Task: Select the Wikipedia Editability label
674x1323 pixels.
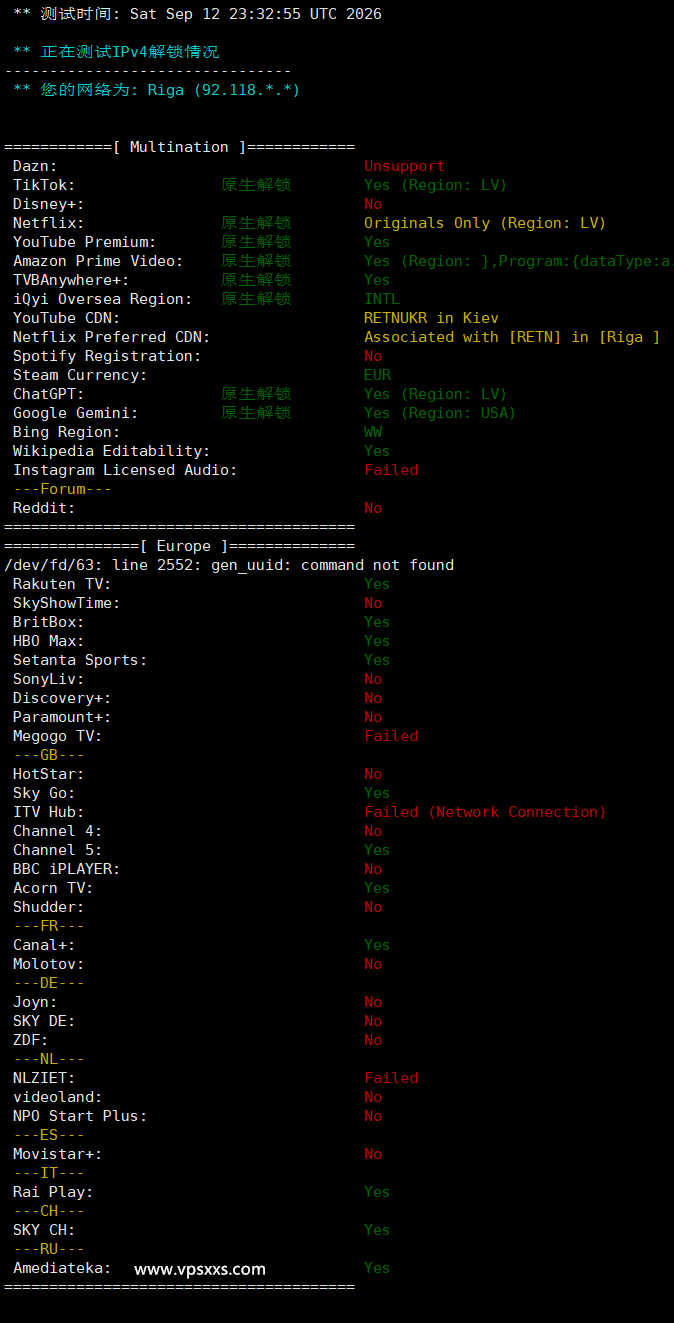Action: pyautogui.click(x=112, y=451)
